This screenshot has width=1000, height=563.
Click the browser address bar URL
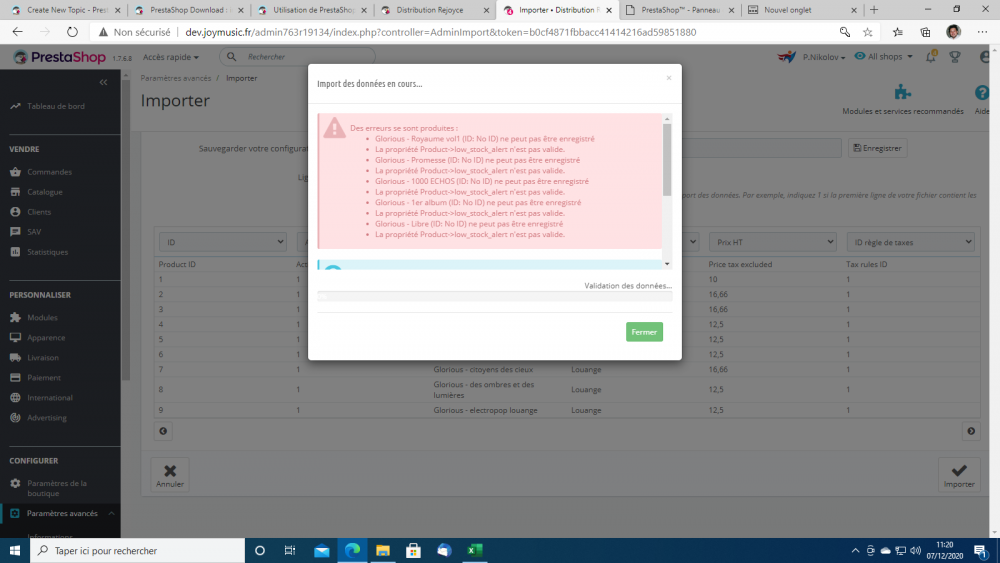pos(440,32)
